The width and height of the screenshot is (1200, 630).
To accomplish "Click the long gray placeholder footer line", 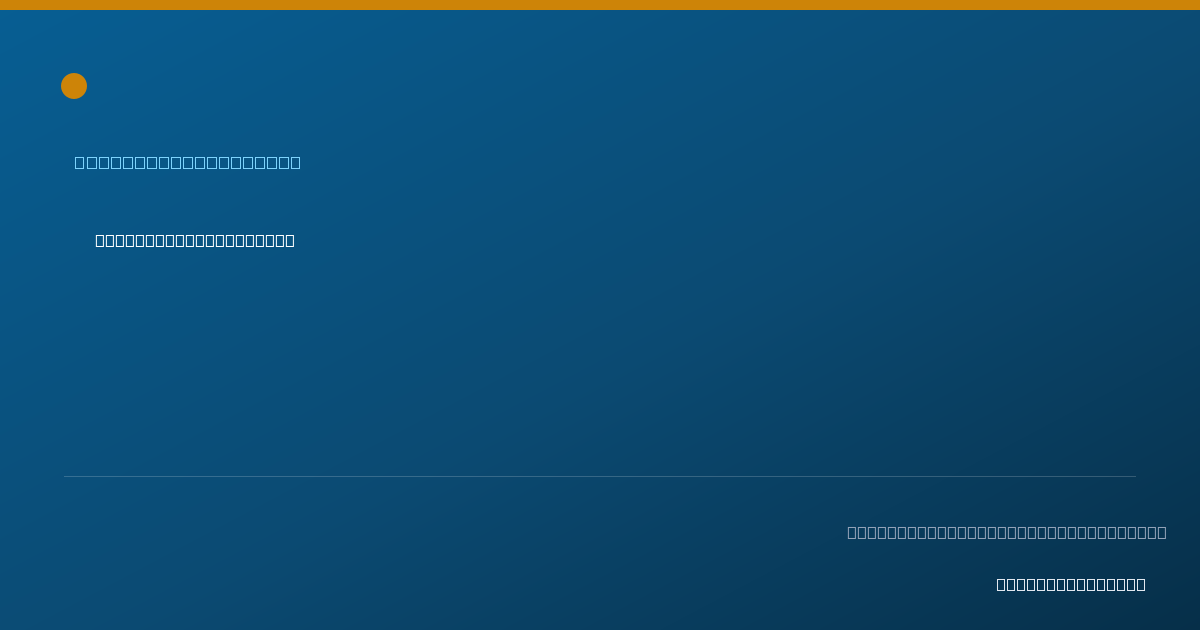I will point(1007,532).
